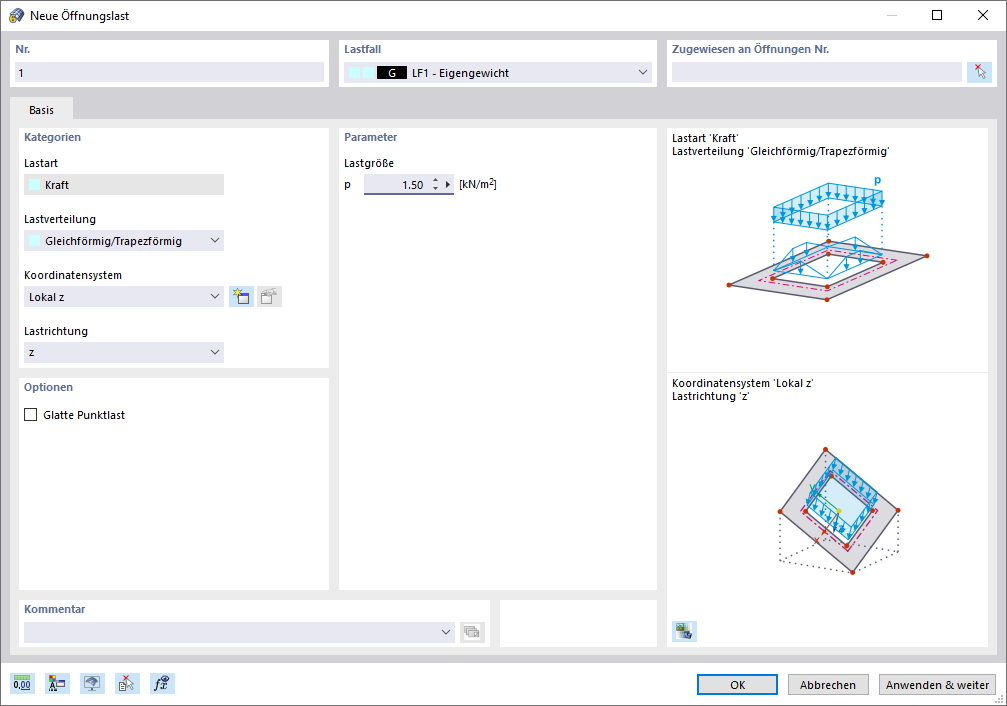Click the third bottom-left toolbar icon
Image resolution: width=1007 pixels, height=706 pixels.
[x=92, y=684]
